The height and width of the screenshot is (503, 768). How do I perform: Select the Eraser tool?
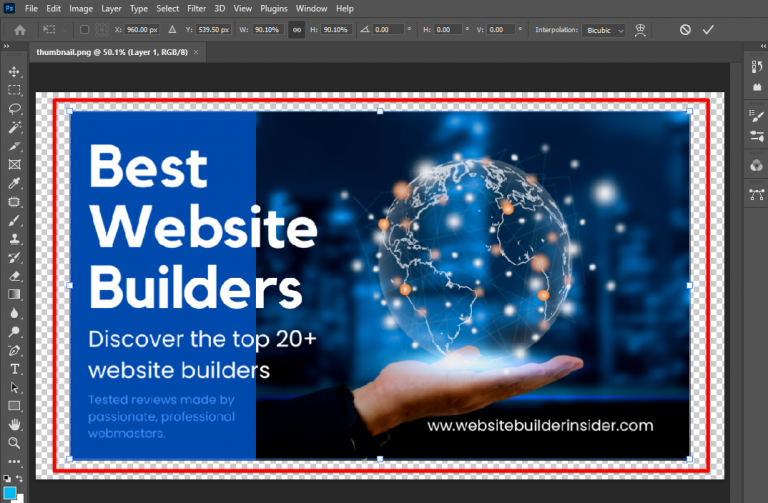pos(14,276)
